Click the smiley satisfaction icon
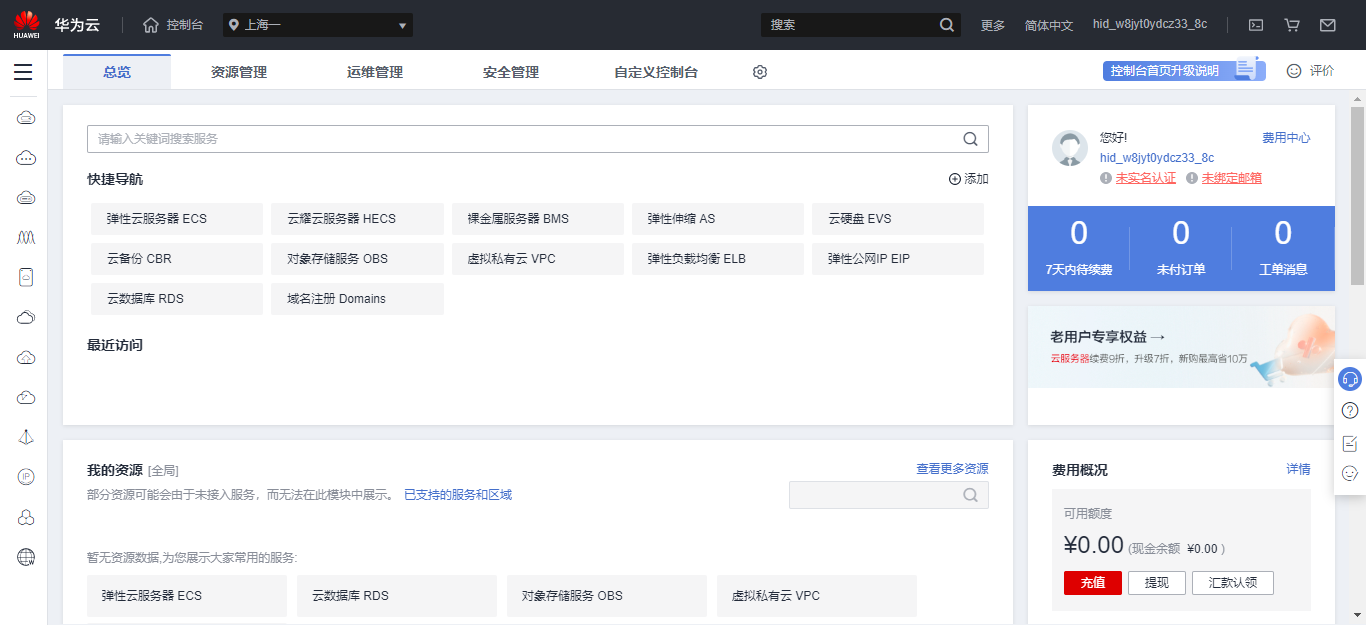 coord(1348,473)
